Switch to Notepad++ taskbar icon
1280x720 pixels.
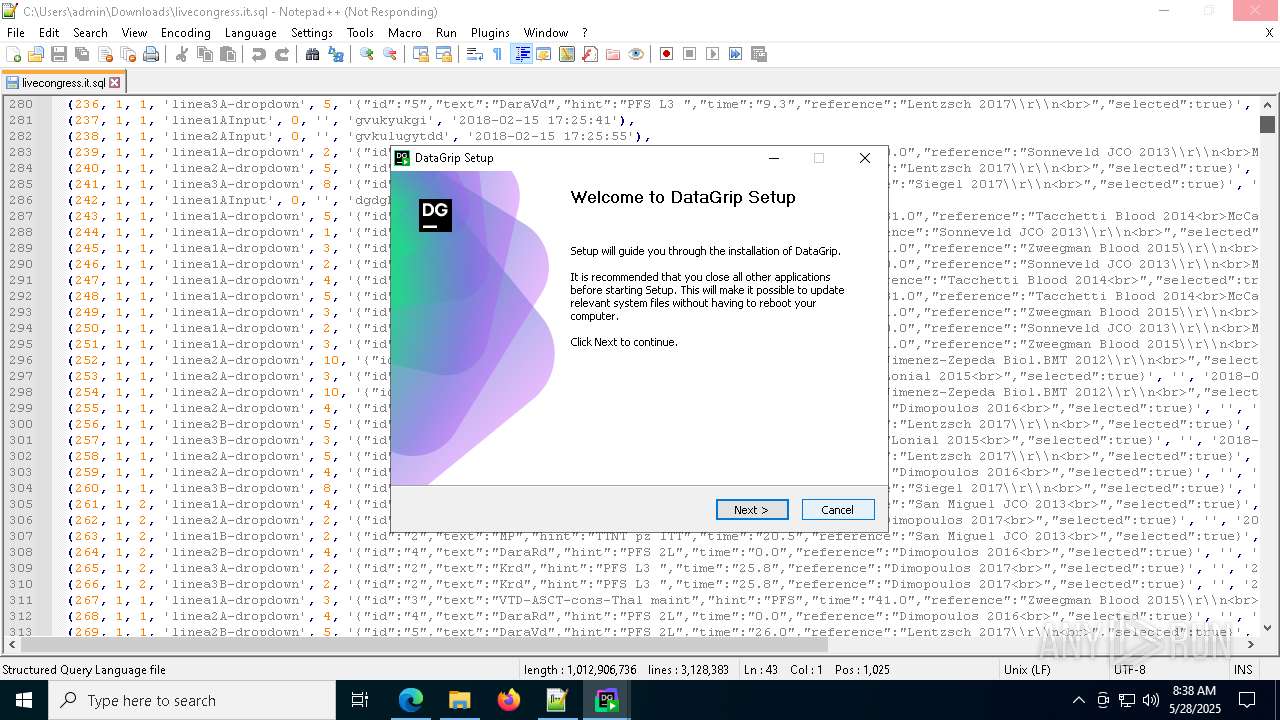point(557,700)
